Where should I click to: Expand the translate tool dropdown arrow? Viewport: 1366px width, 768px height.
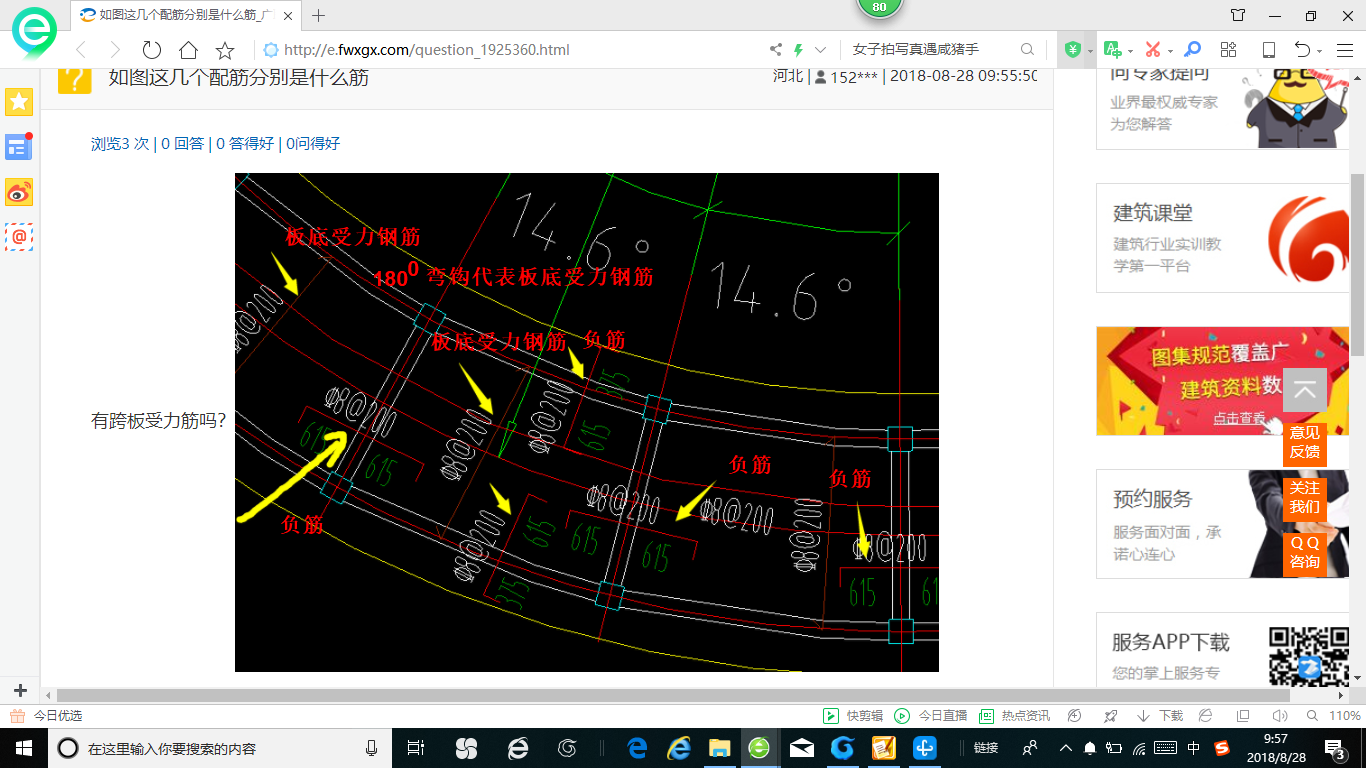coord(1130,51)
